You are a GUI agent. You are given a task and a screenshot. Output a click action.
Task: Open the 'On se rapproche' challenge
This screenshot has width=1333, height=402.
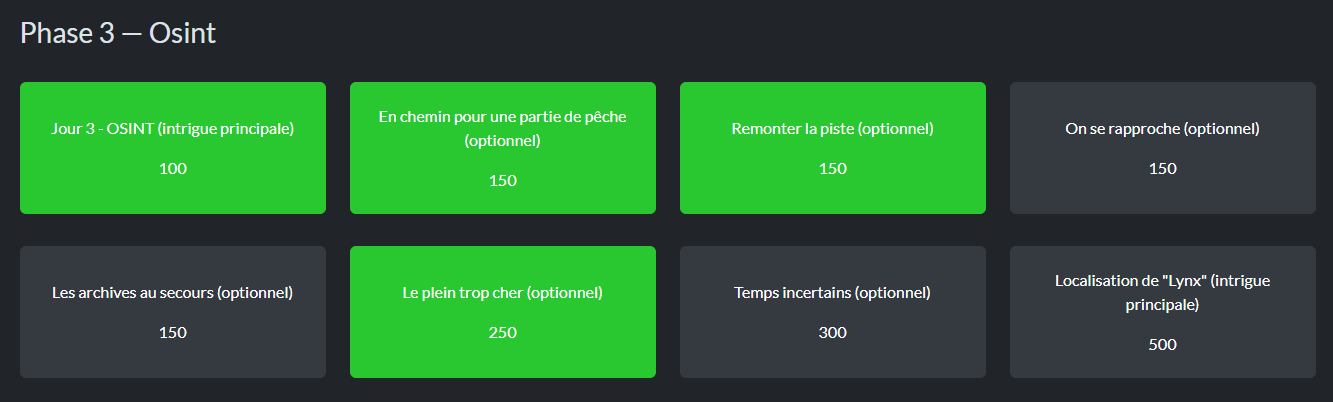point(1163,148)
